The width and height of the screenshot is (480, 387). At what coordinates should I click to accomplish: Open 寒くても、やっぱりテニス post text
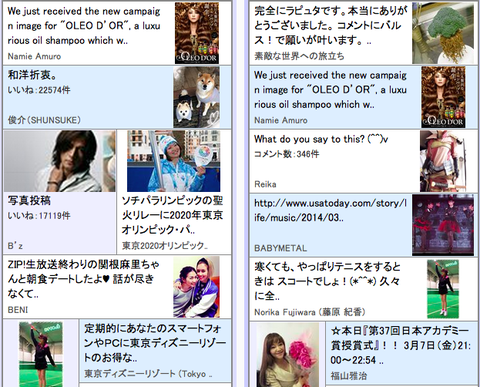327,281
